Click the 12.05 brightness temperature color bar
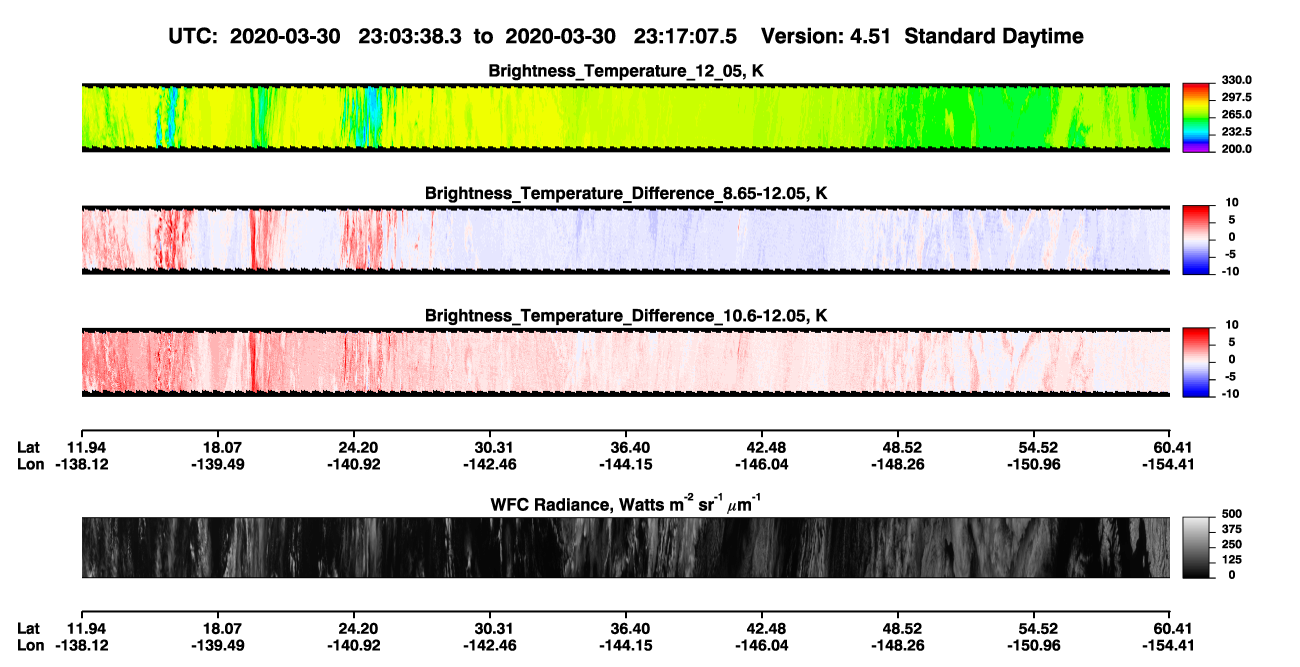1300x667 pixels. (1196, 115)
